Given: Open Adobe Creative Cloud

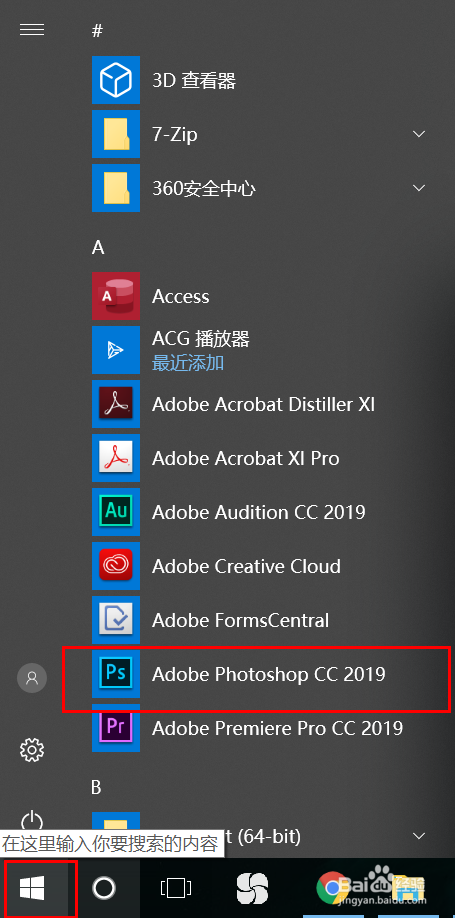Looking at the screenshot, I should point(116,566).
